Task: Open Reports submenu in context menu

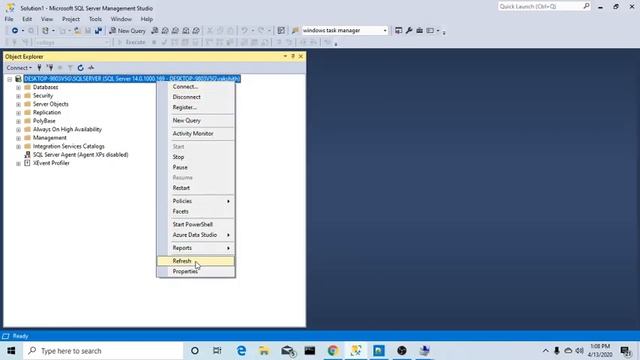Action: click(x=196, y=248)
